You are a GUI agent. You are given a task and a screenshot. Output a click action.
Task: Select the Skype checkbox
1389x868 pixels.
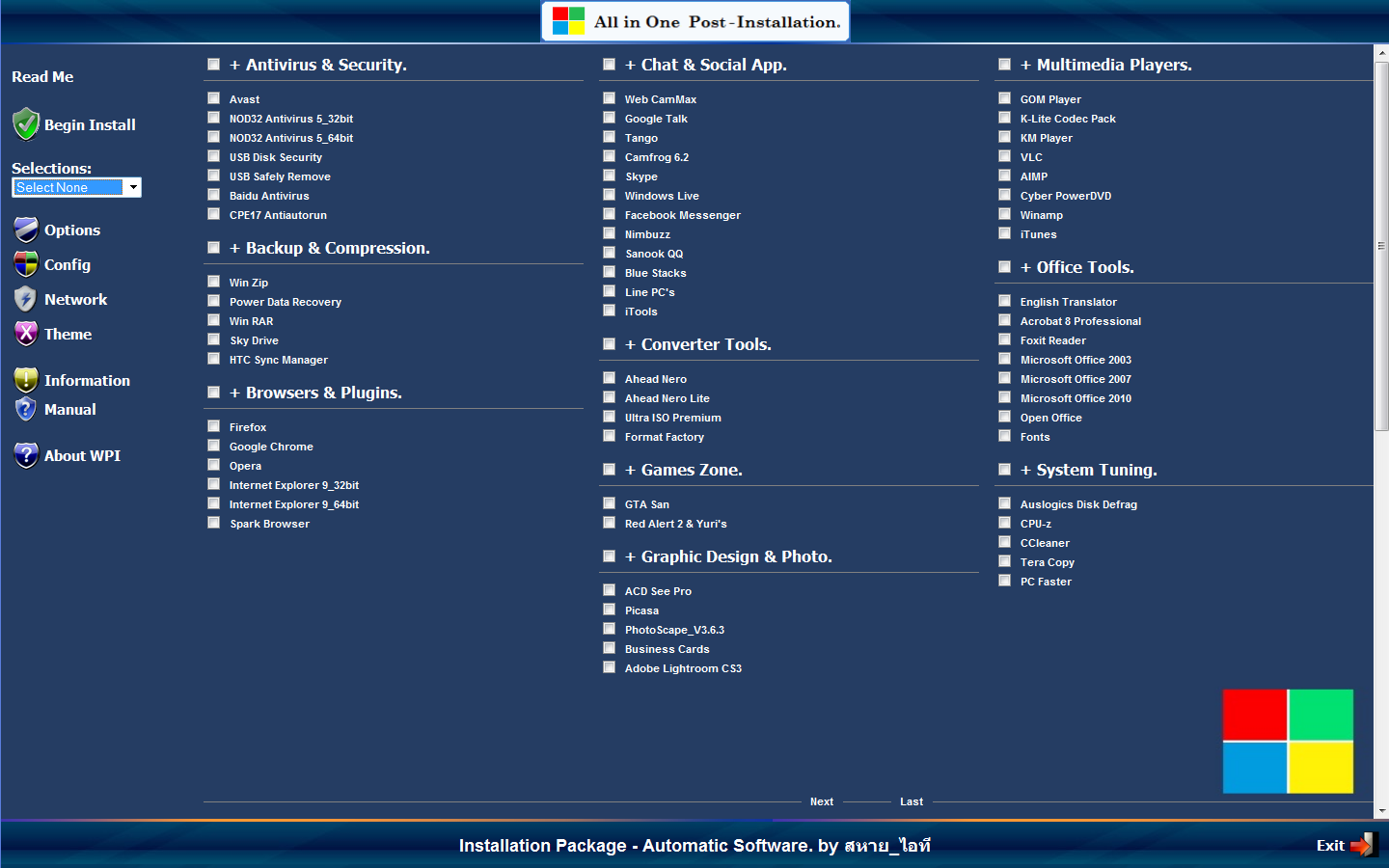(x=610, y=176)
